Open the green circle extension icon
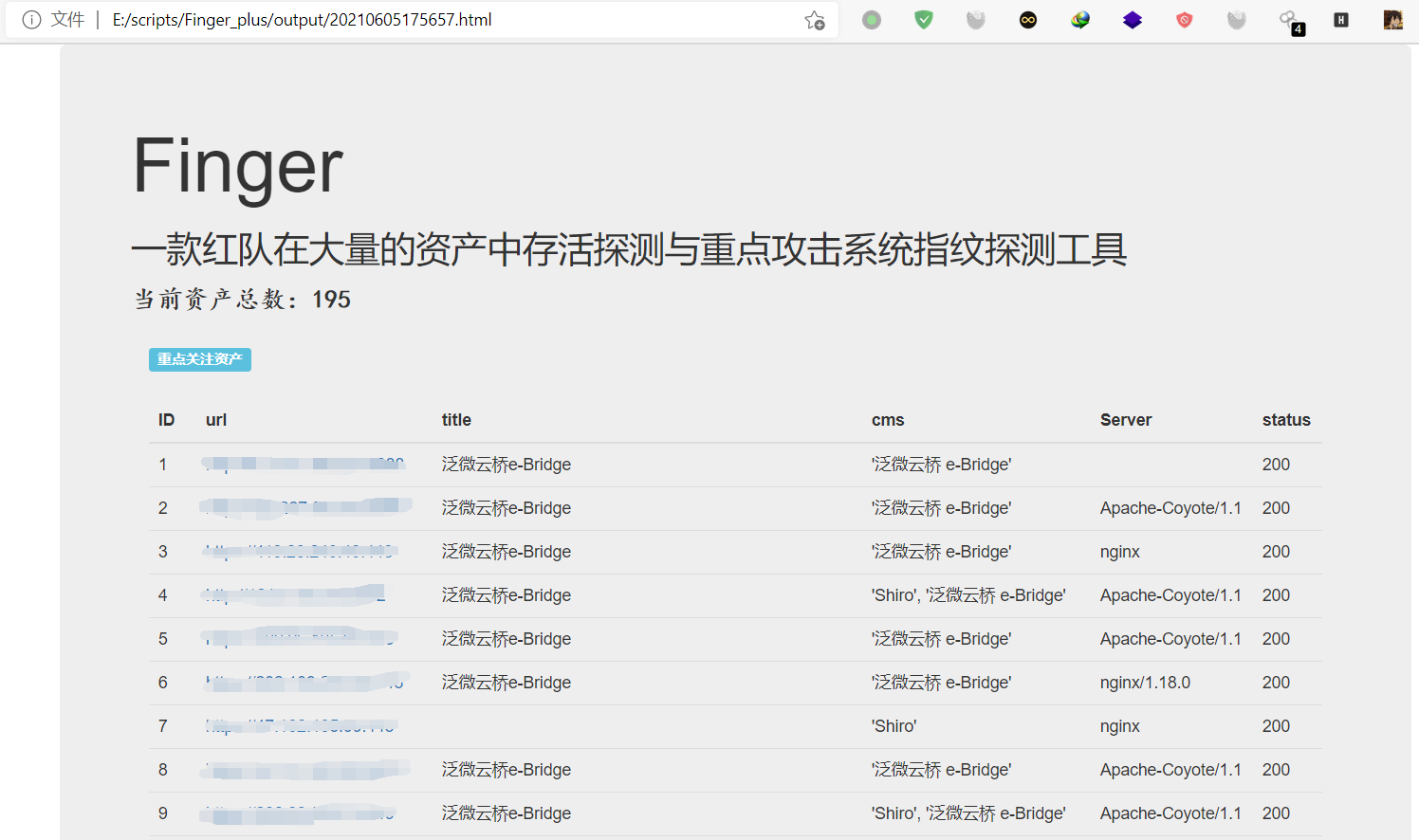The height and width of the screenshot is (840, 1419). [x=872, y=20]
